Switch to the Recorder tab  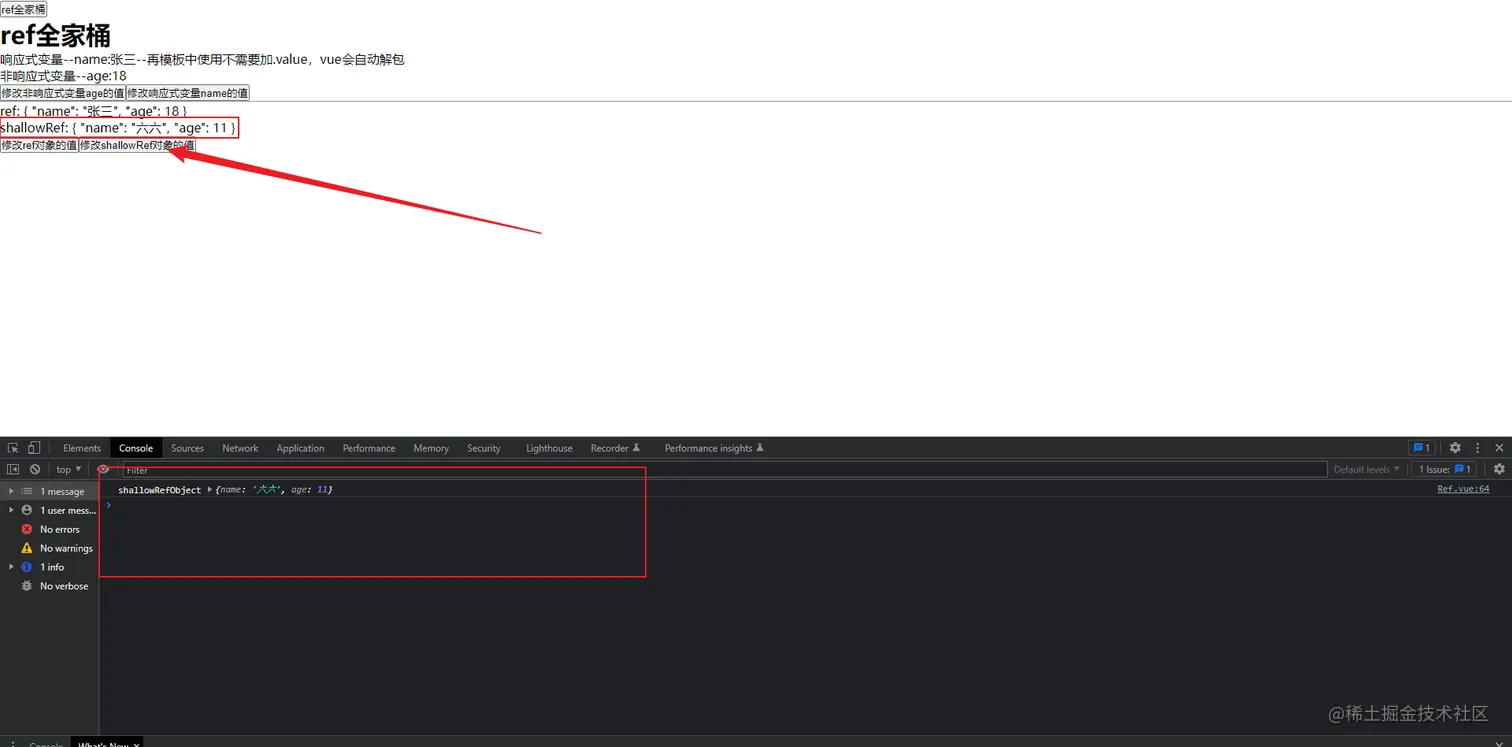pos(615,448)
